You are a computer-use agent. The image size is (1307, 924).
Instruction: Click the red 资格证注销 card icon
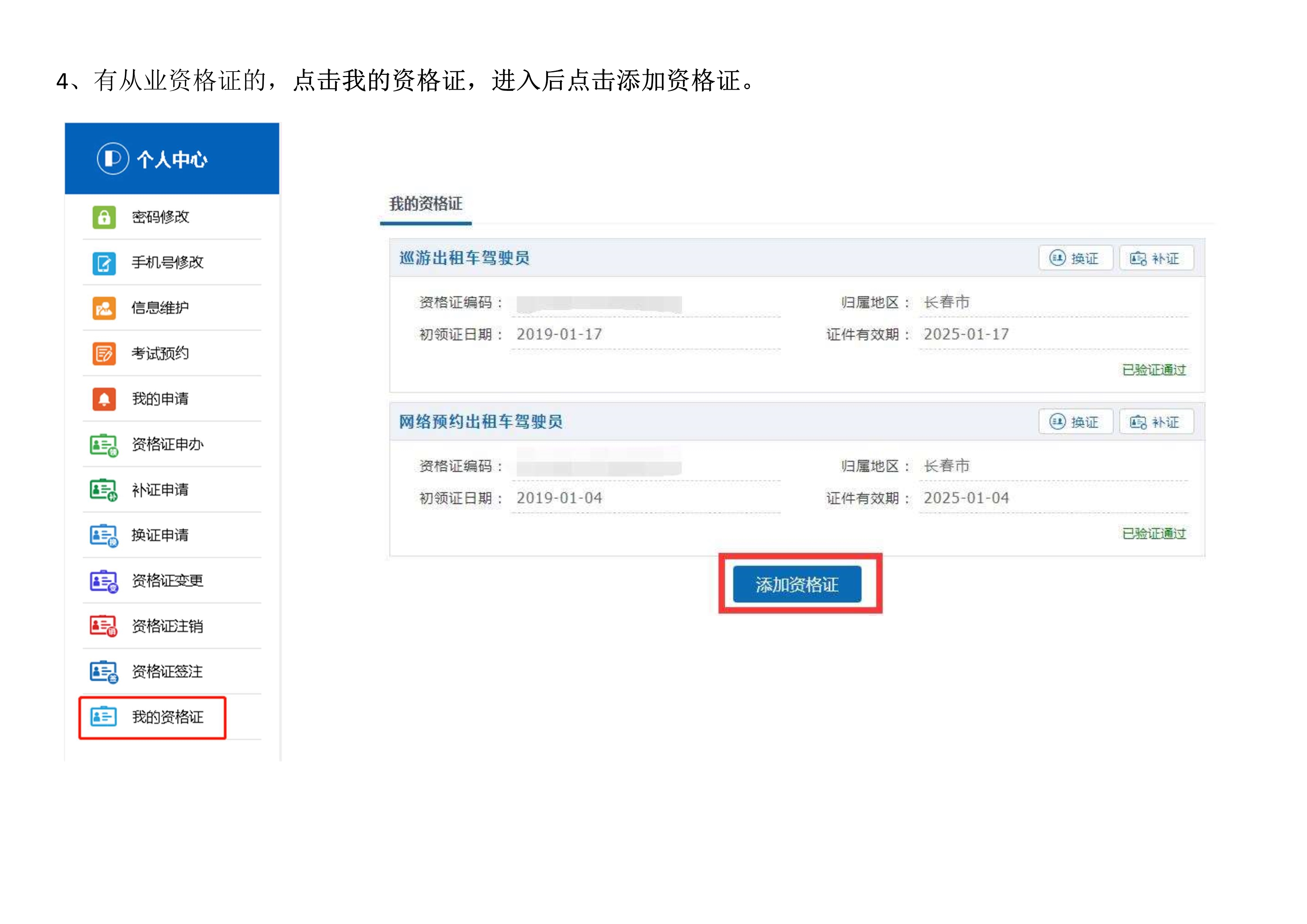[104, 626]
